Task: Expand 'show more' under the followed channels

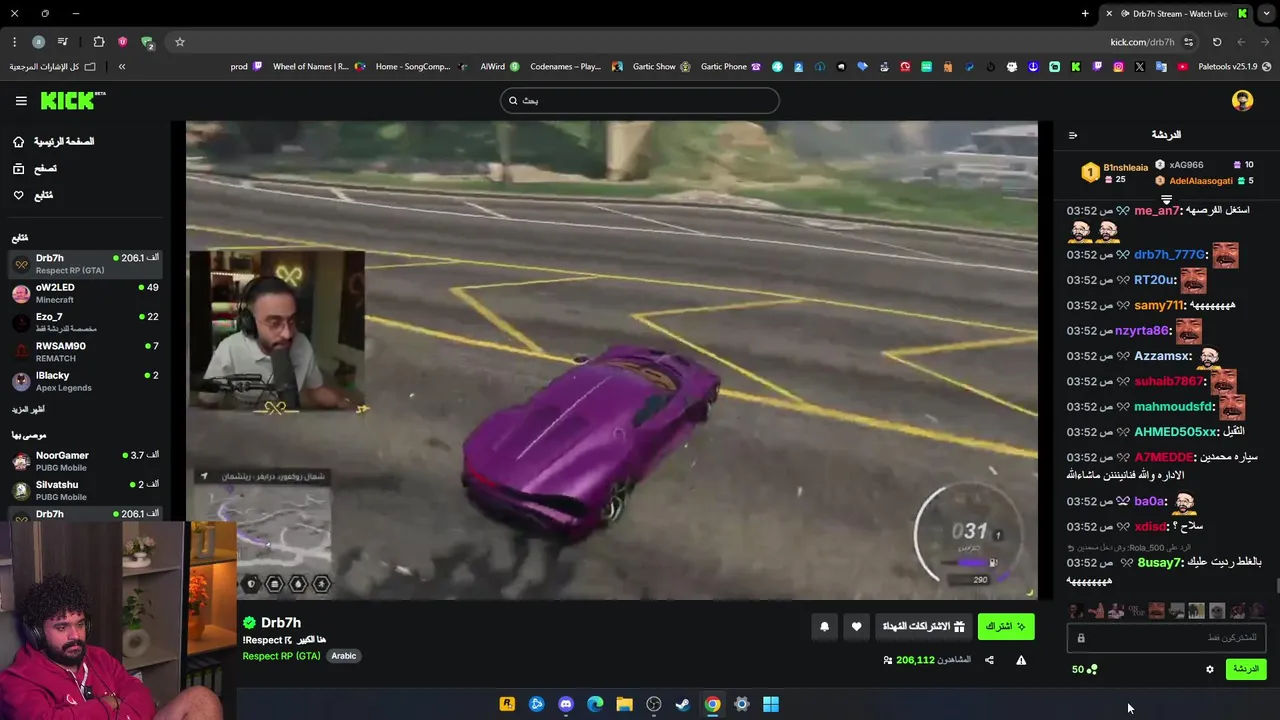Action: [x=28, y=410]
